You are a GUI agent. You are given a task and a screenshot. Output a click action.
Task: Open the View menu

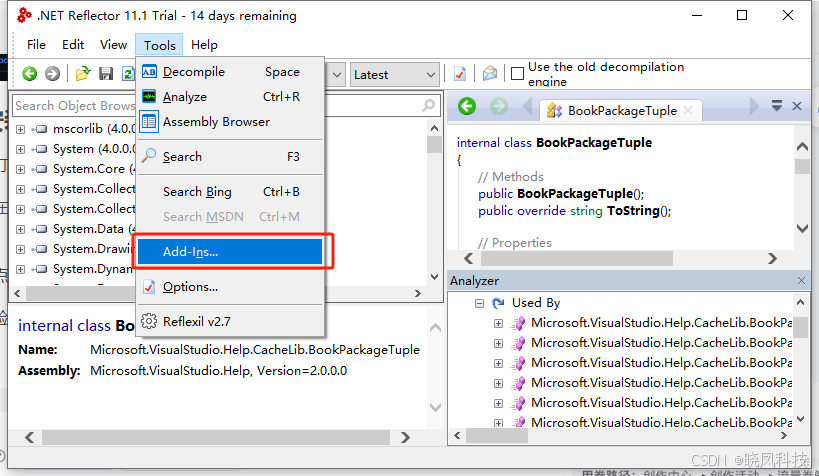click(x=113, y=44)
